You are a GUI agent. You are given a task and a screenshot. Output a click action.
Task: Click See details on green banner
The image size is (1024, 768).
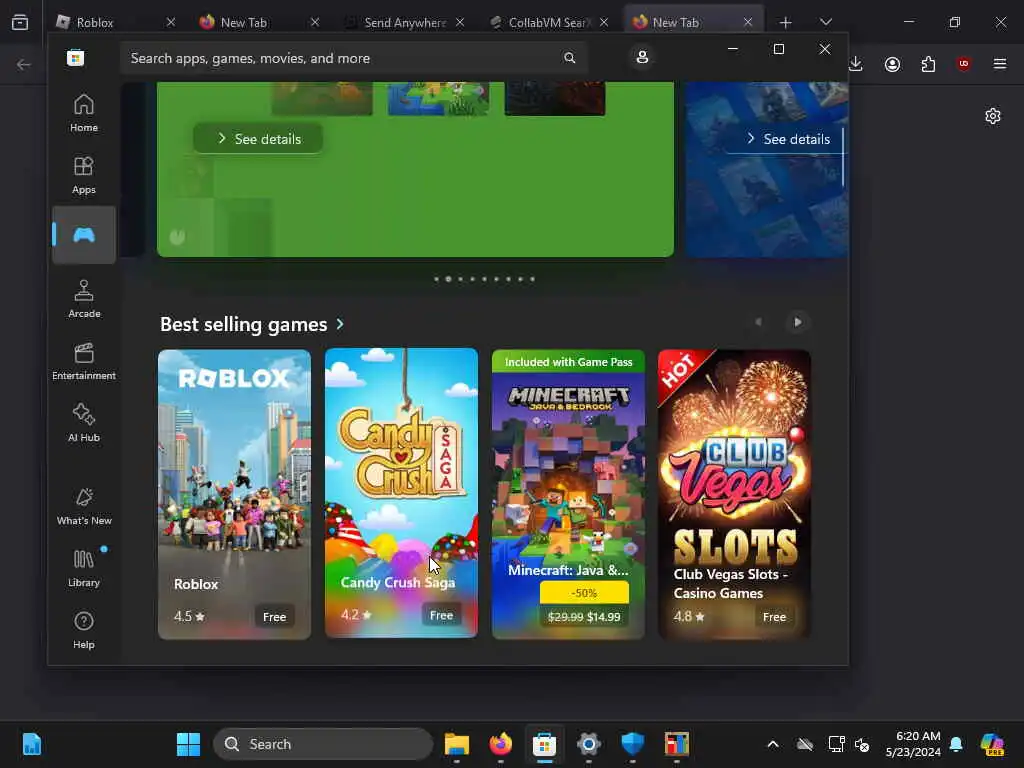[x=258, y=138]
